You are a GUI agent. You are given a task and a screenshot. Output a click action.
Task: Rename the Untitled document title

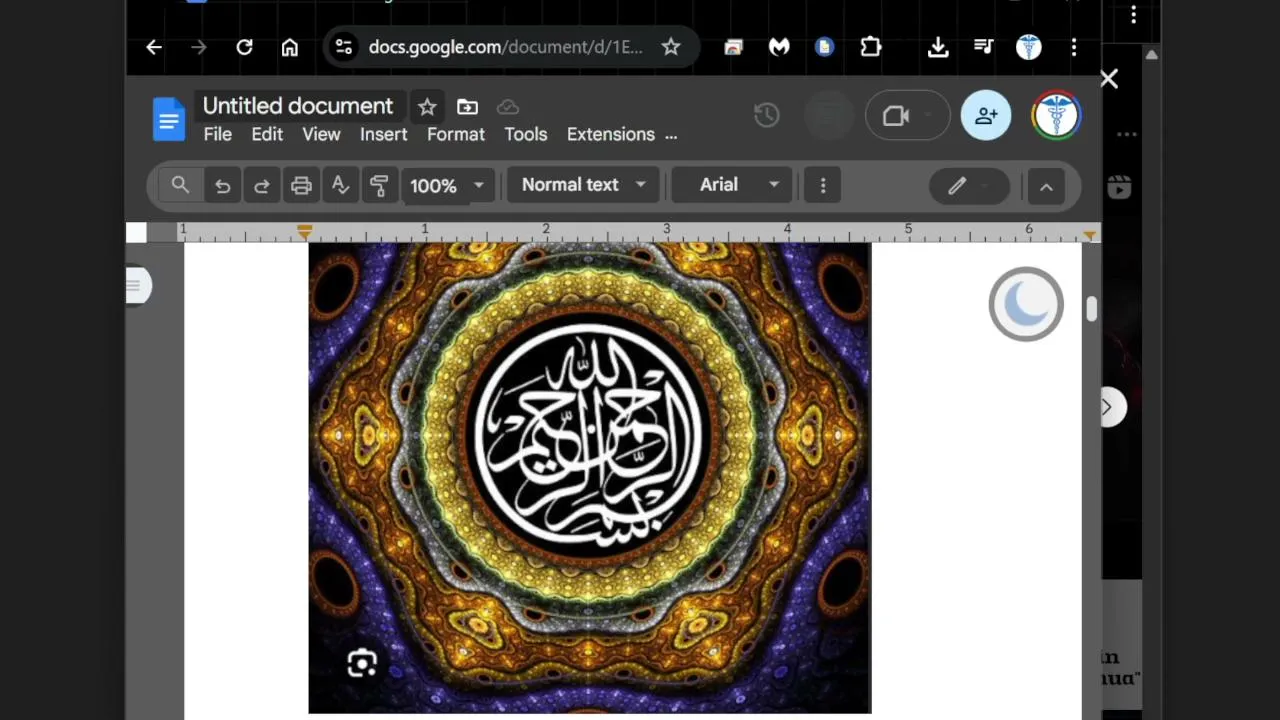pyautogui.click(x=298, y=106)
